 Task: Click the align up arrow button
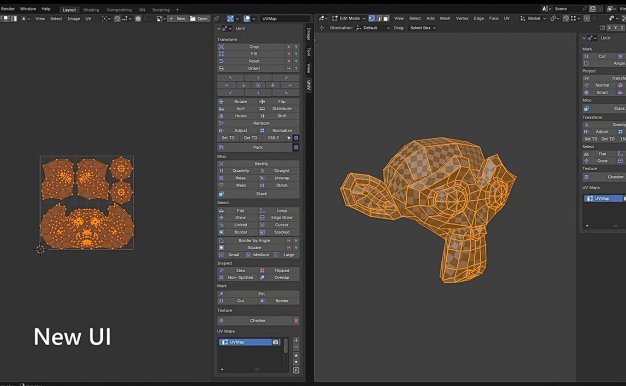pos(258,77)
